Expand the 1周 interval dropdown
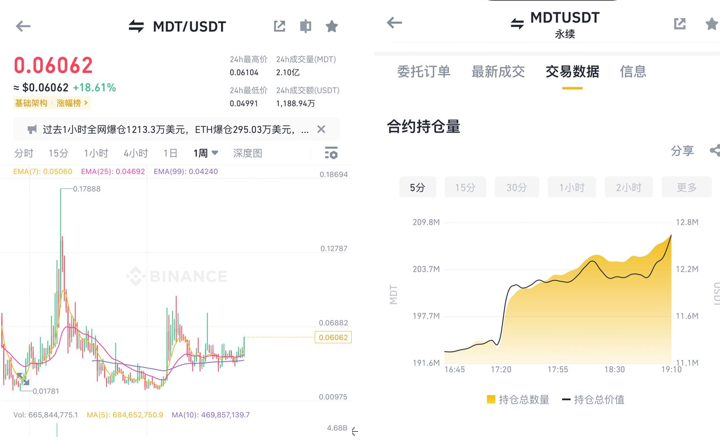The height and width of the screenshot is (448, 720). pos(205,153)
